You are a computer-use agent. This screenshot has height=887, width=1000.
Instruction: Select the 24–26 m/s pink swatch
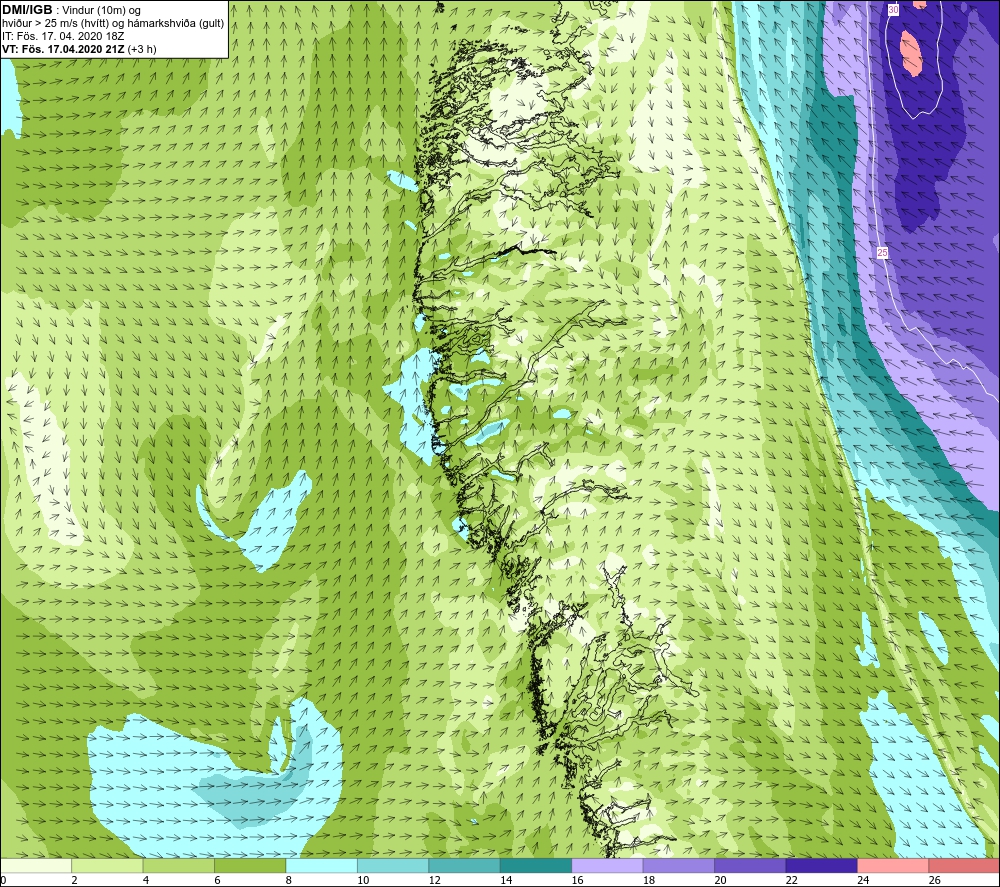pyautogui.click(x=893, y=866)
